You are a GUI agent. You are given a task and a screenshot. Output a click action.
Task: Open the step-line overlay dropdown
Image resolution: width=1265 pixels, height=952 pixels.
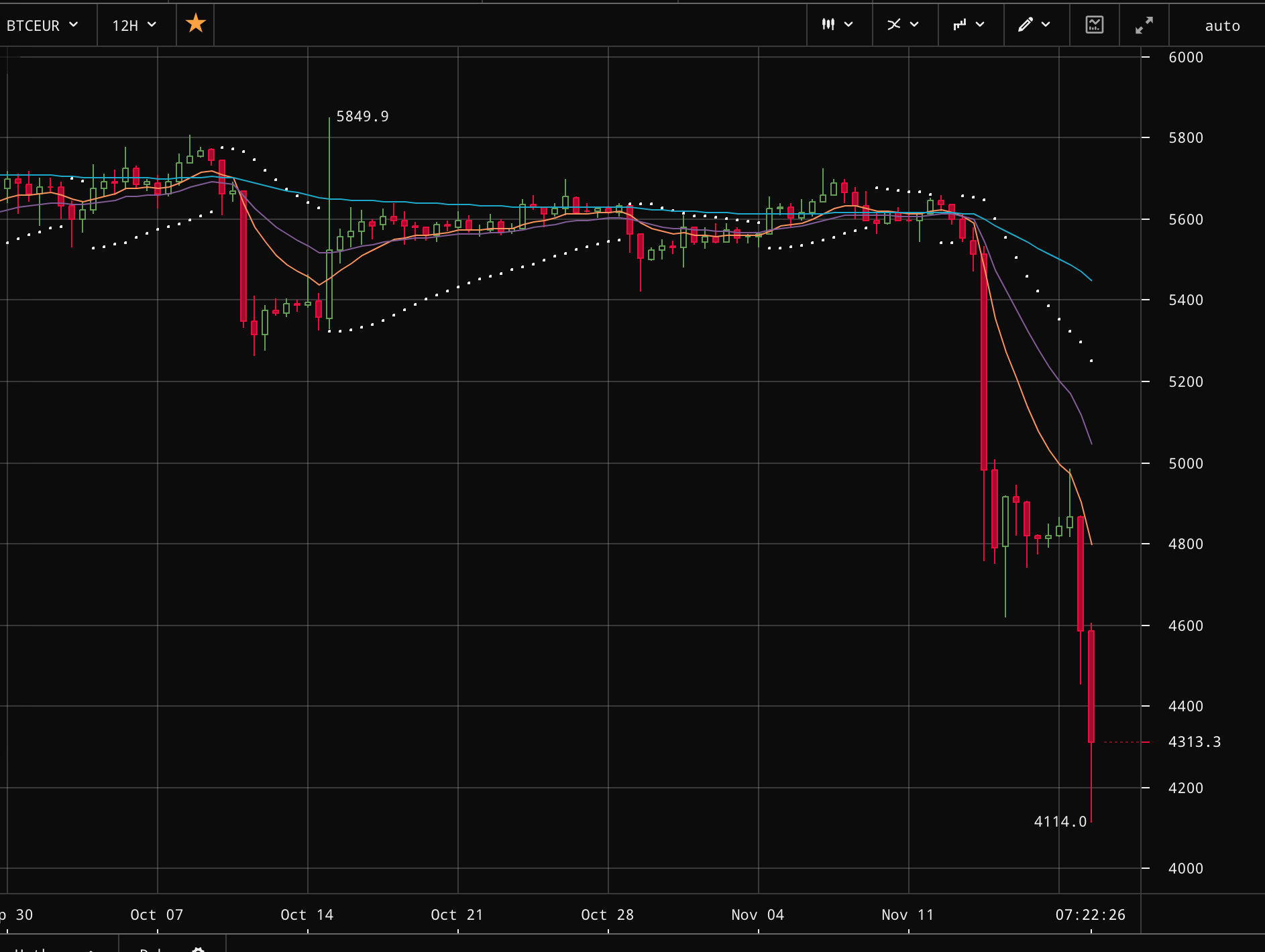point(969,25)
